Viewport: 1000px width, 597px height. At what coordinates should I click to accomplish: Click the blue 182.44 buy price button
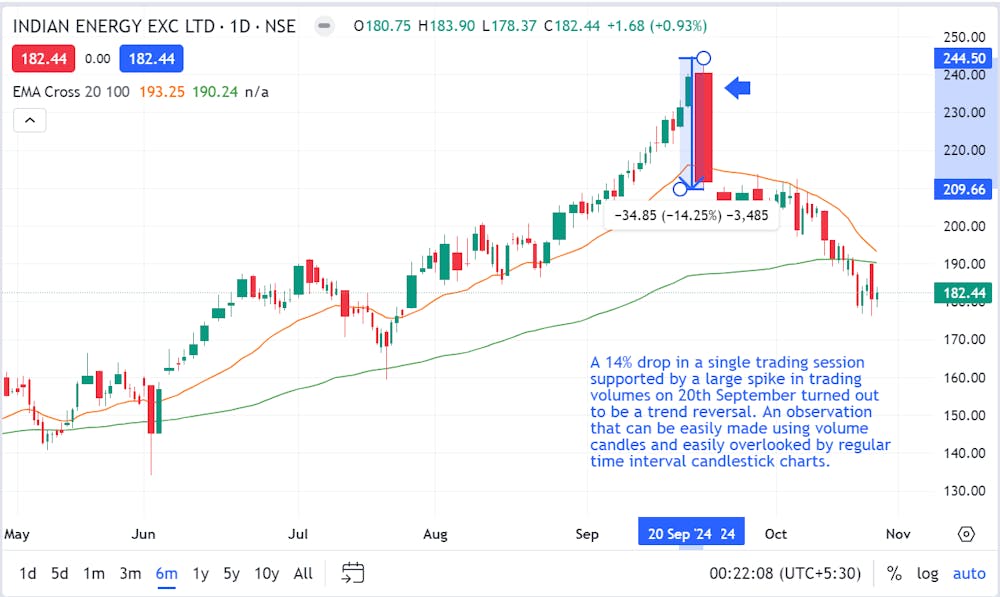pos(151,58)
